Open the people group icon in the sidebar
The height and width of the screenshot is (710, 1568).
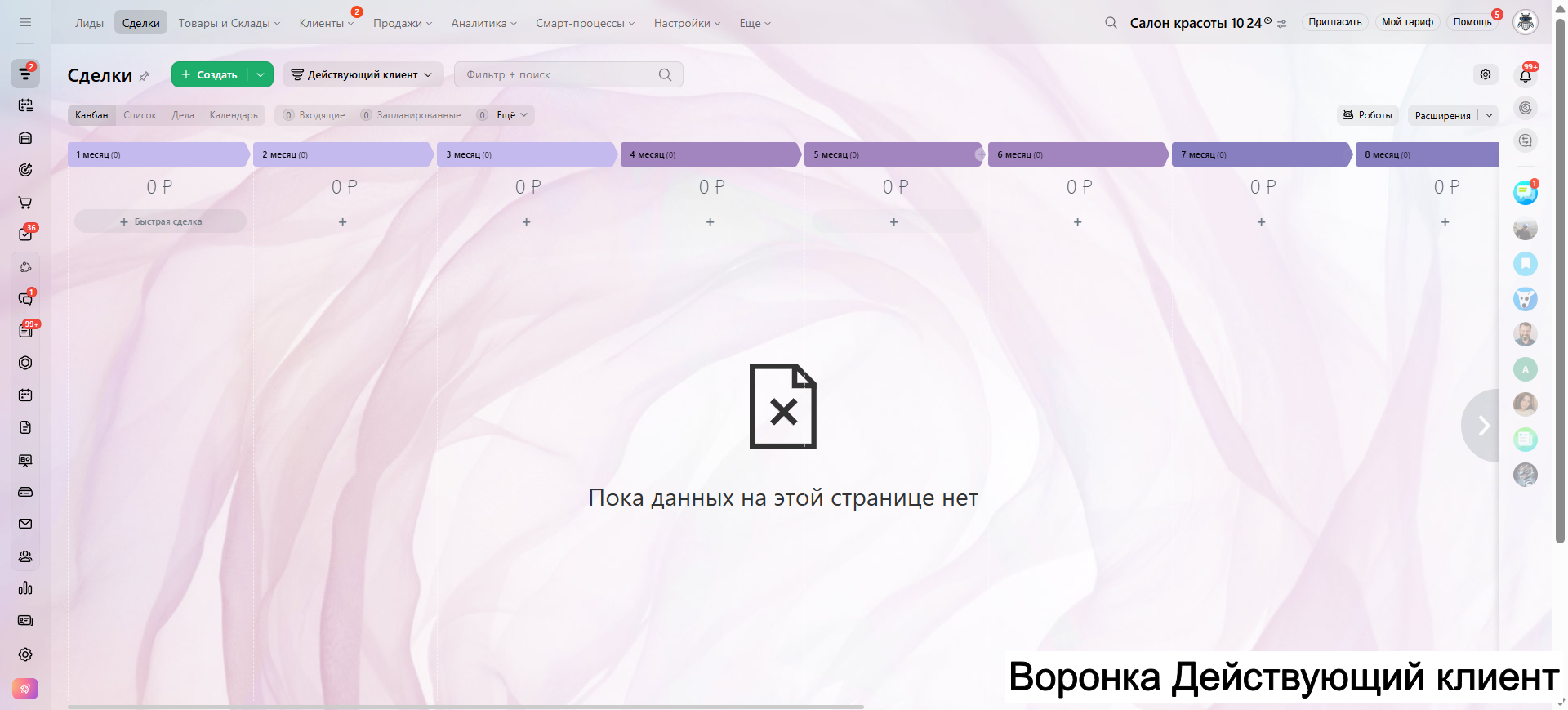[25, 556]
